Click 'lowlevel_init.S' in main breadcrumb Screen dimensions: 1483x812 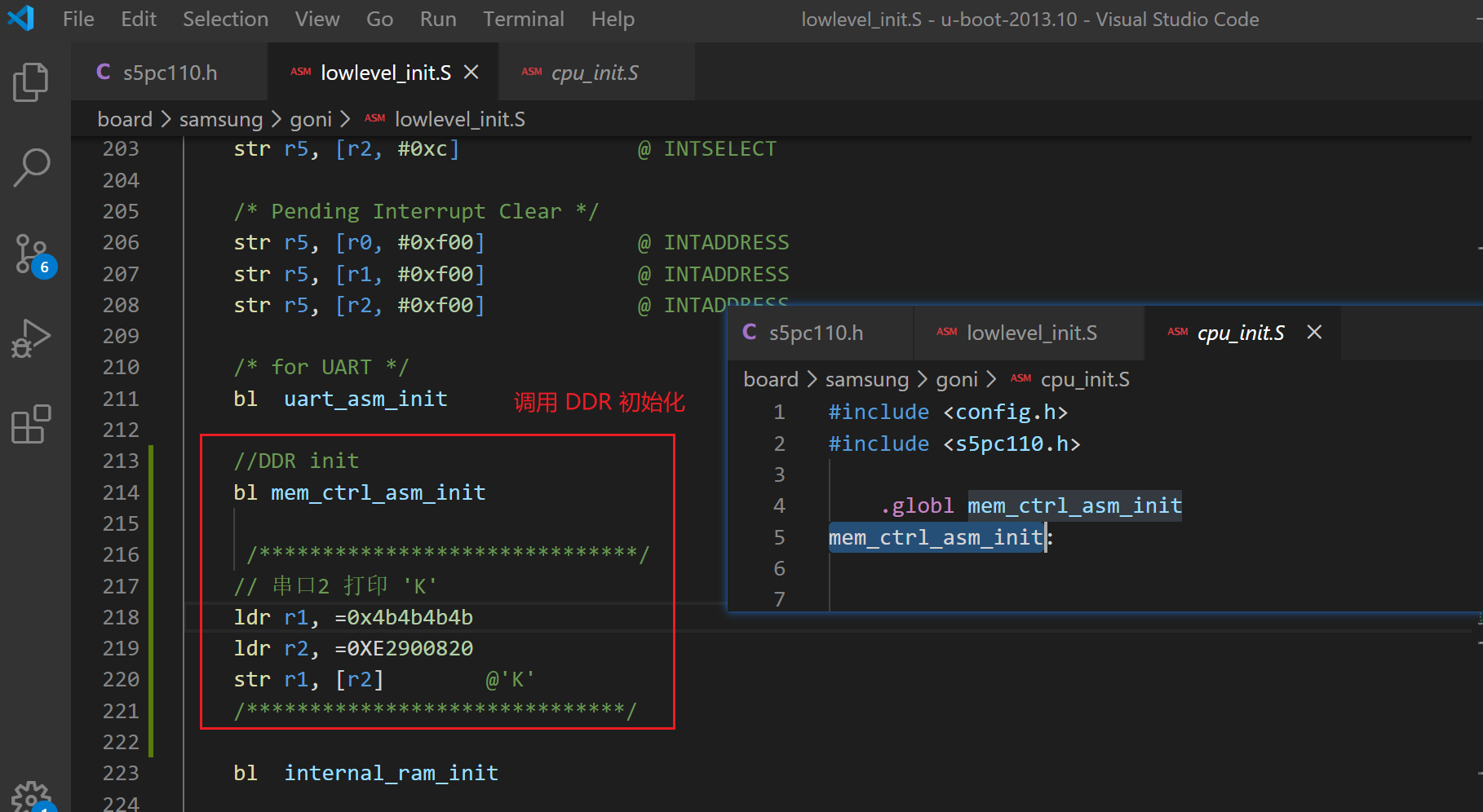[x=460, y=119]
